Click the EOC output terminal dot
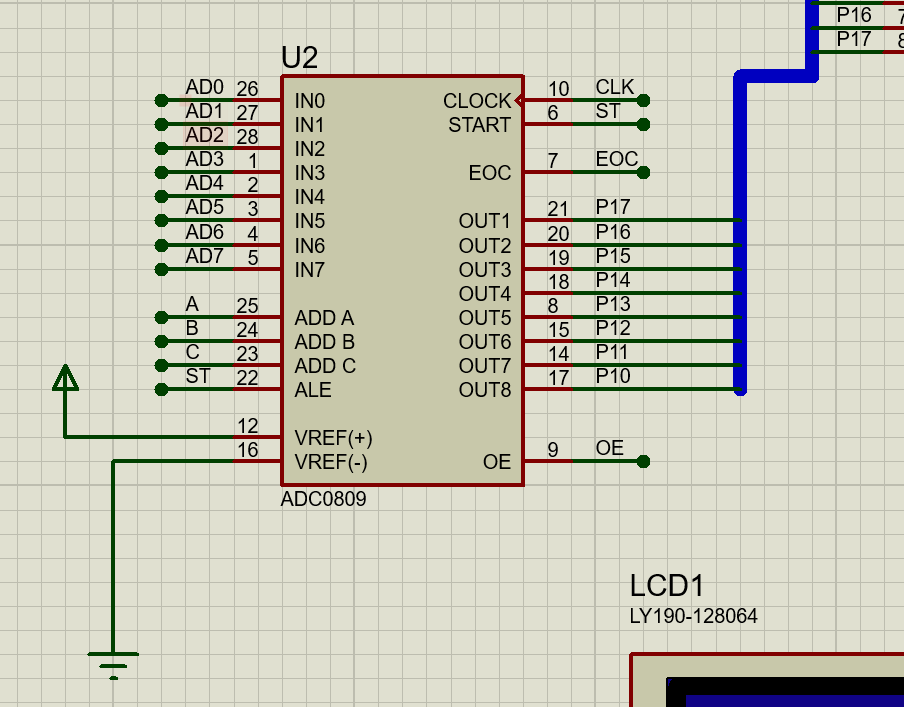904x707 pixels. (x=645, y=172)
